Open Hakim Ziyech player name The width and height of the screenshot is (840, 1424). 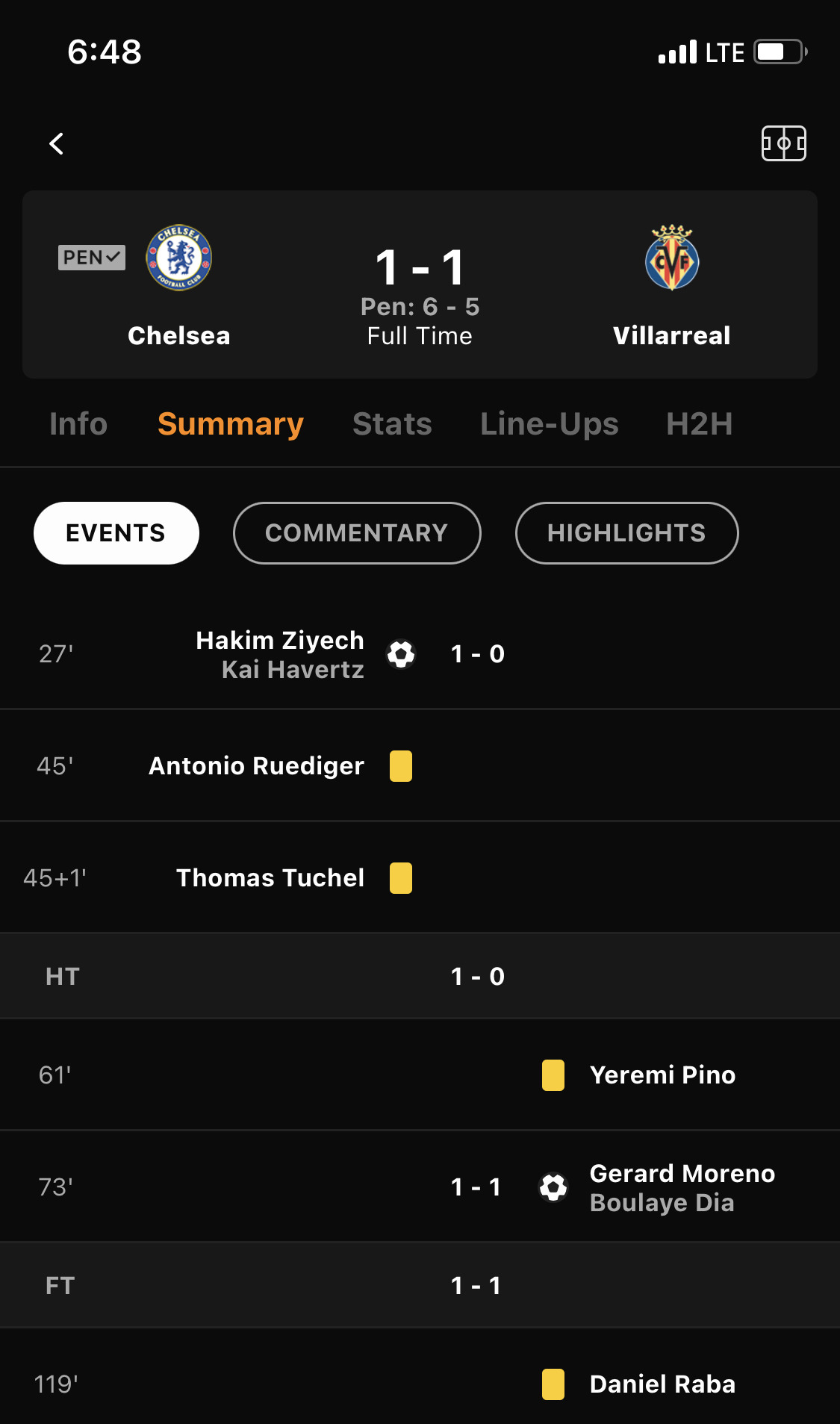click(280, 641)
